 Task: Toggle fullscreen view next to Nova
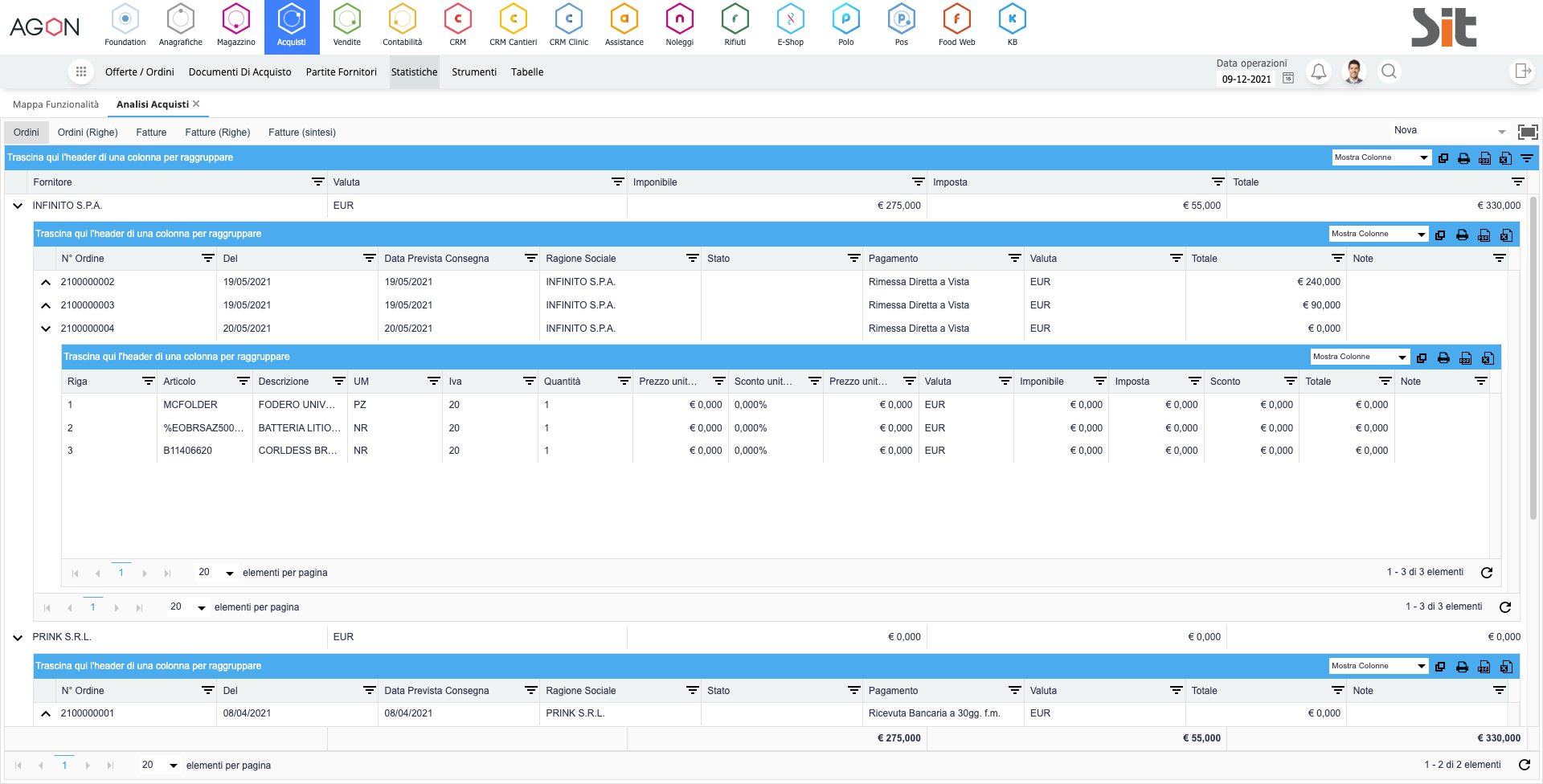point(1528,132)
